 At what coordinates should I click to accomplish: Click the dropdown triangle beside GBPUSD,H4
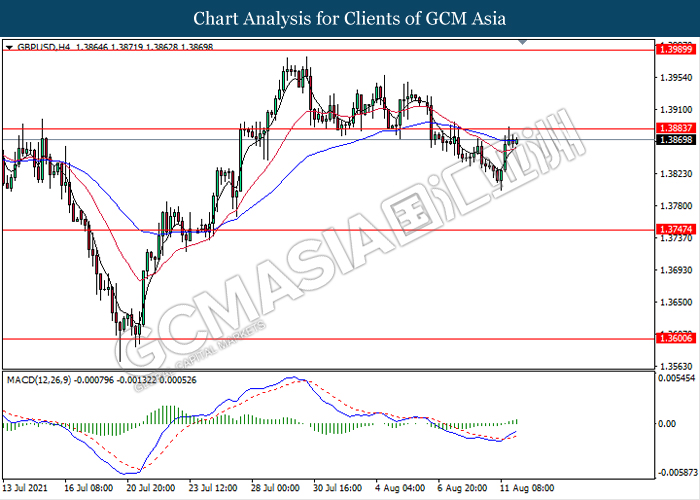(9, 47)
